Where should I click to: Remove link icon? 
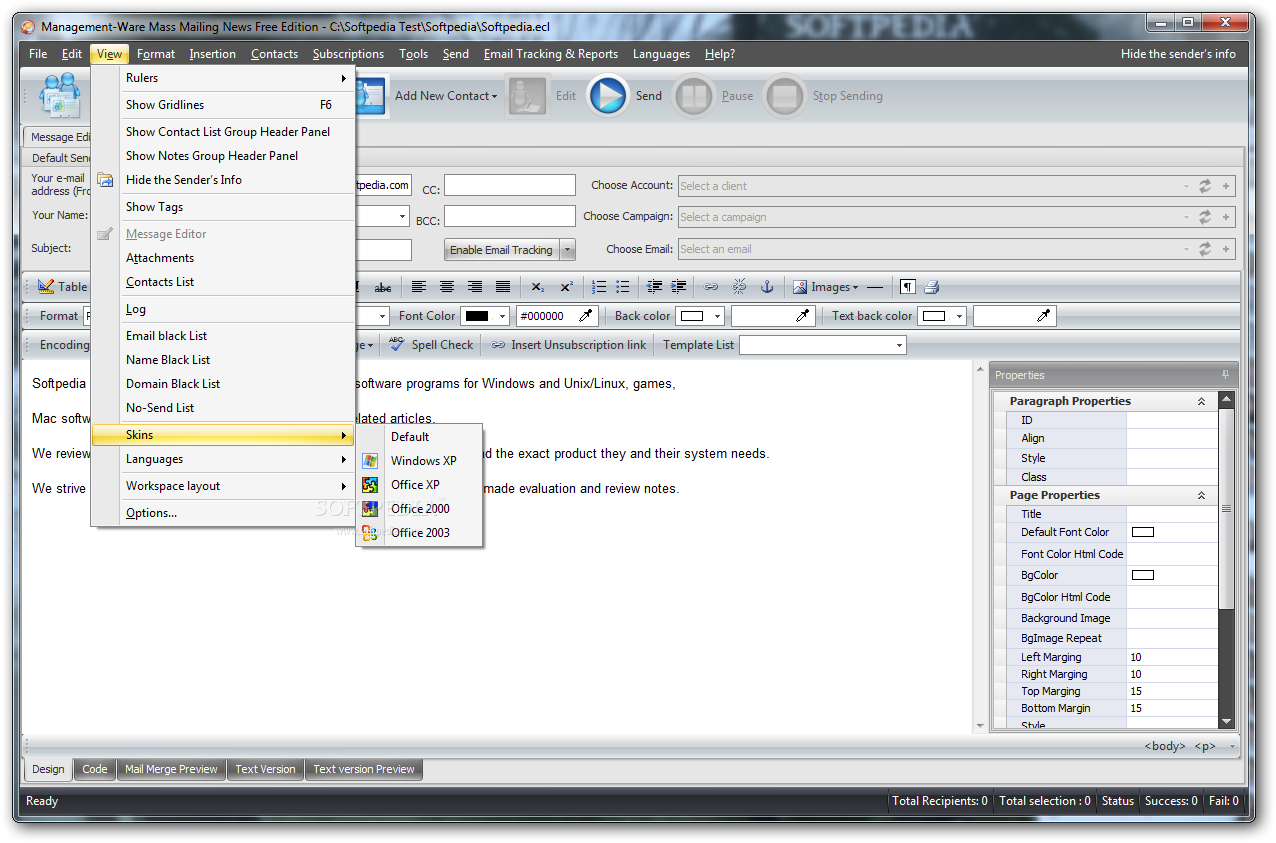[x=739, y=287]
